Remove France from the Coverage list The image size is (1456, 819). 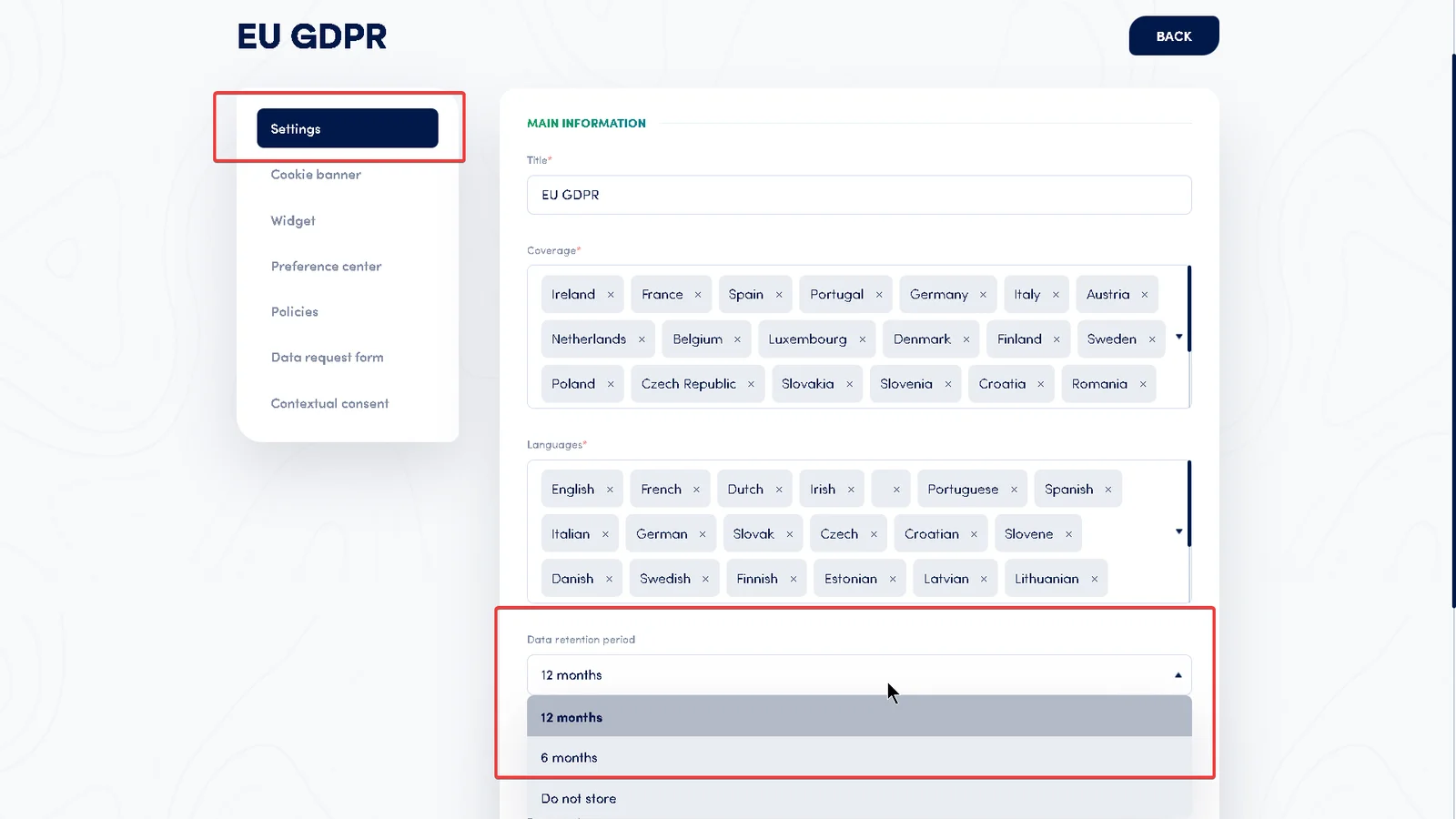pos(699,294)
